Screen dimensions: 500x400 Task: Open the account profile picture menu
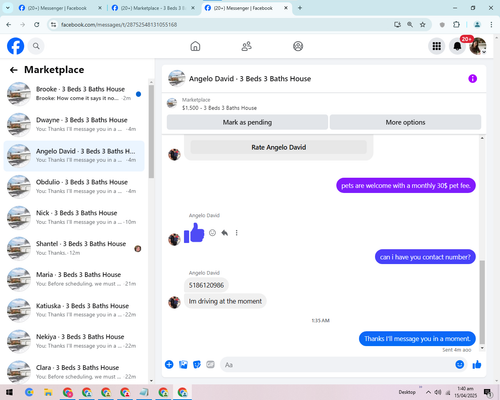point(478,46)
